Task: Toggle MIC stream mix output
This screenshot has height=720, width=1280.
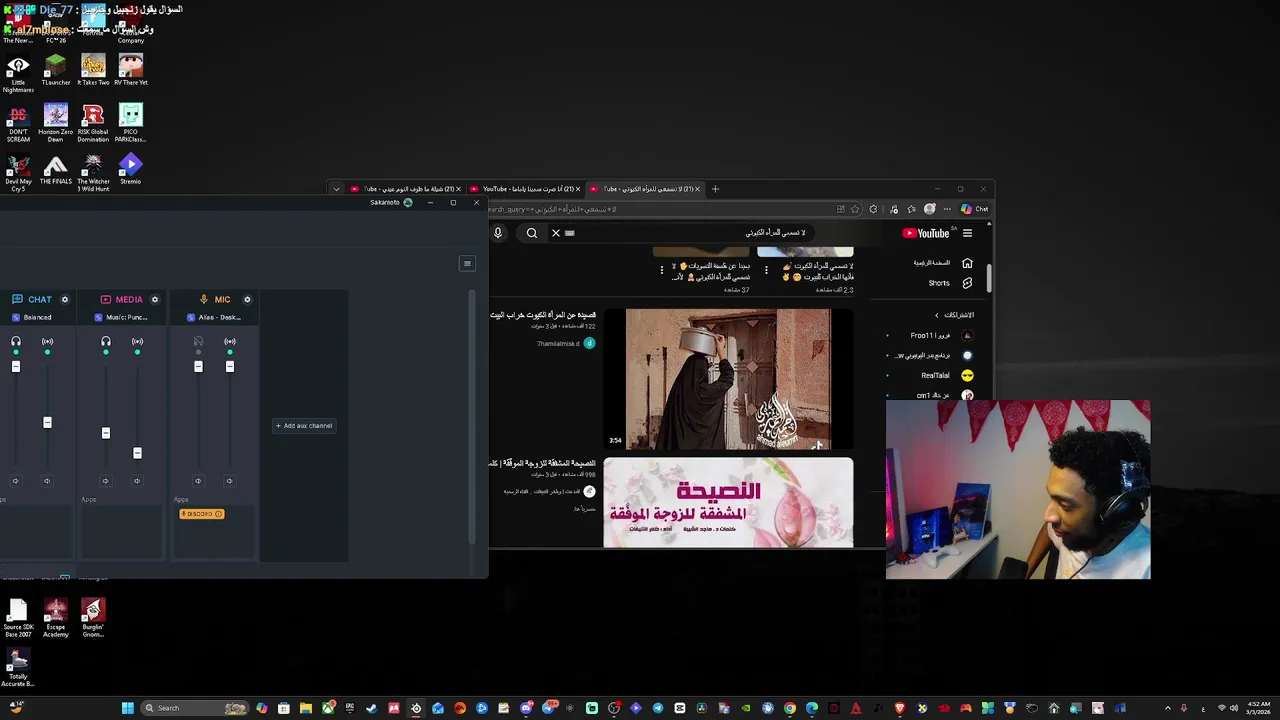Action: 230,342
